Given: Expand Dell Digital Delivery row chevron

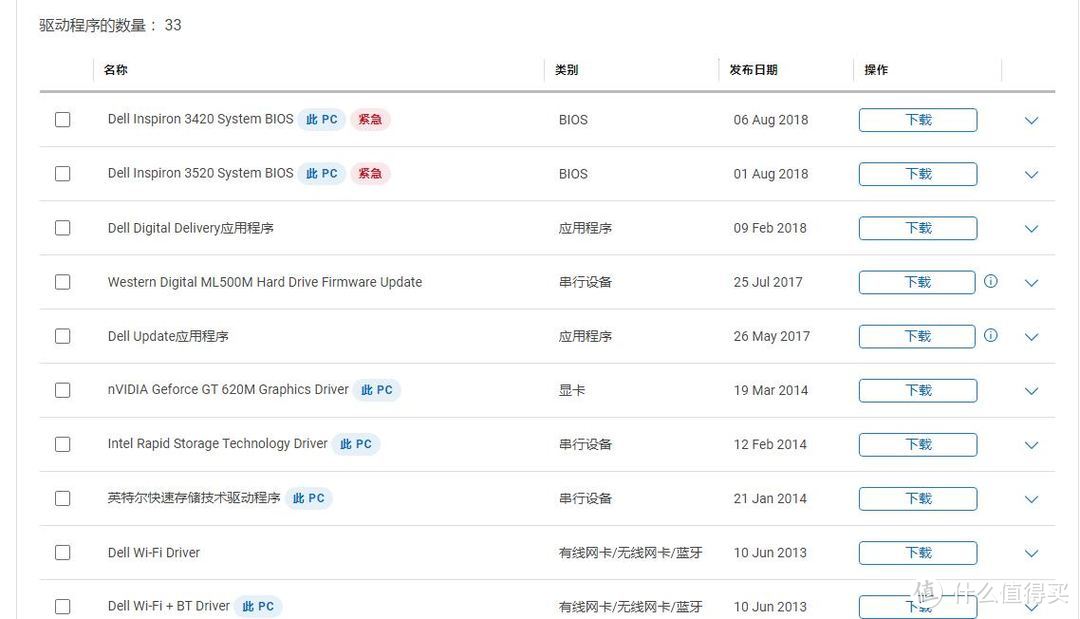Looking at the screenshot, I should pyautogui.click(x=1031, y=229).
